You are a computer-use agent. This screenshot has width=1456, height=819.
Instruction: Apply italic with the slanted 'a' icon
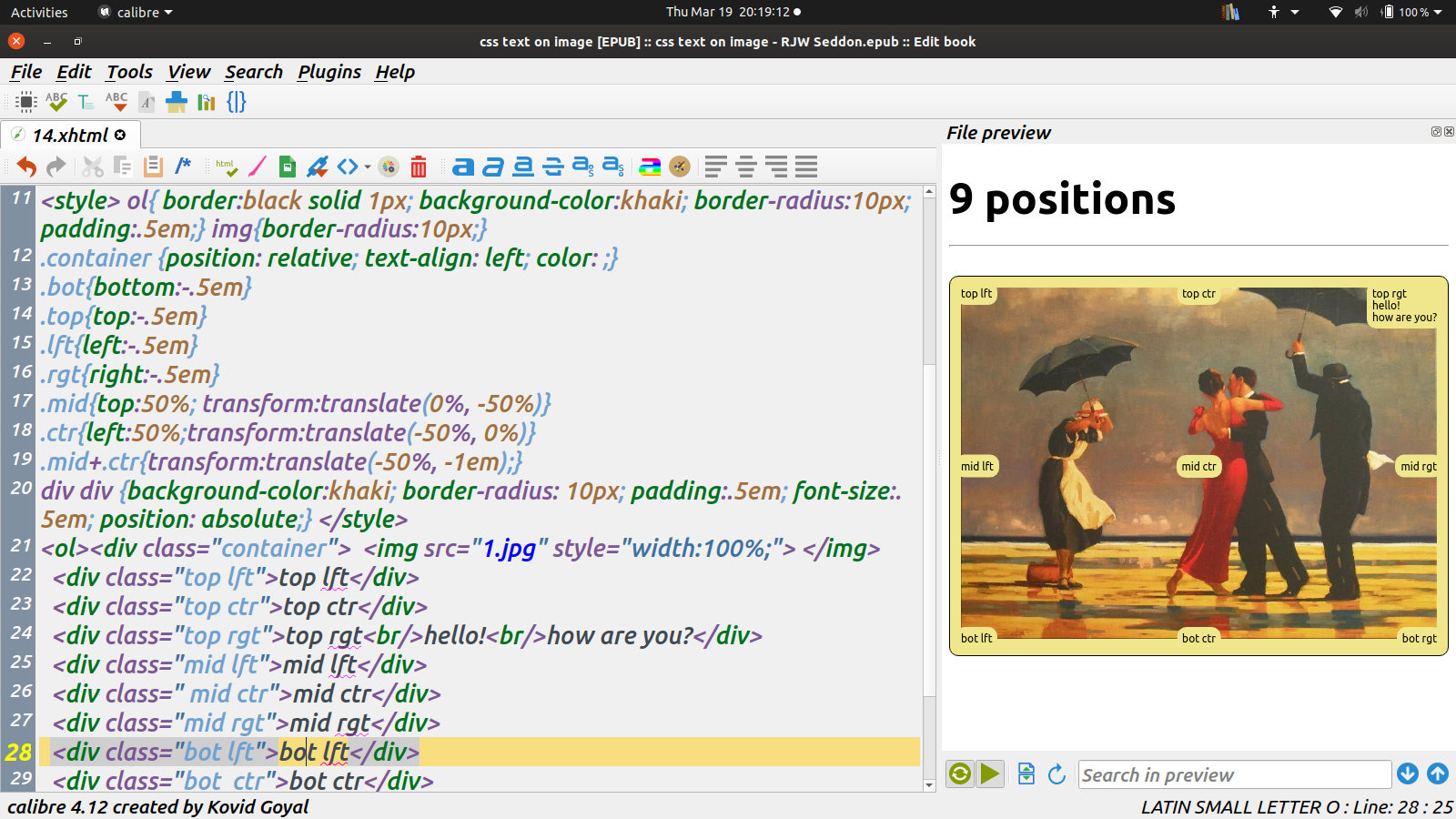(x=493, y=167)
